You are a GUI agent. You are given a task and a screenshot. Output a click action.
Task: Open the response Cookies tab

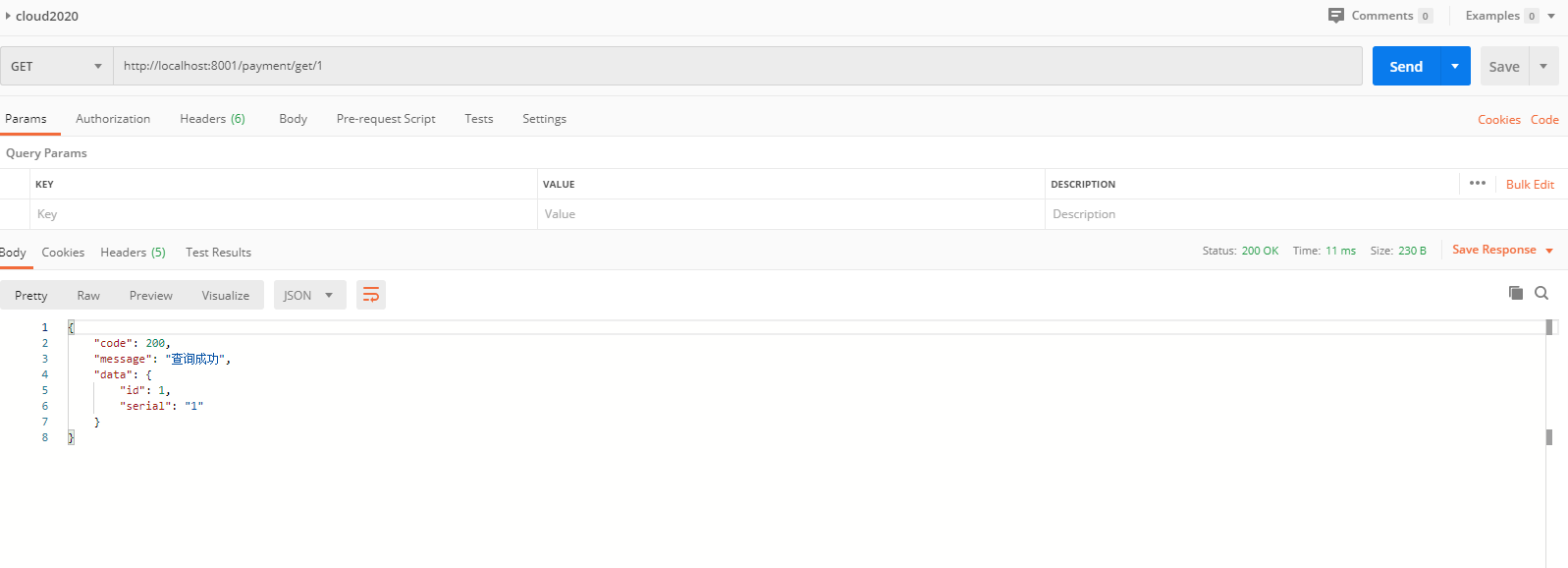(x=63, y=252)
